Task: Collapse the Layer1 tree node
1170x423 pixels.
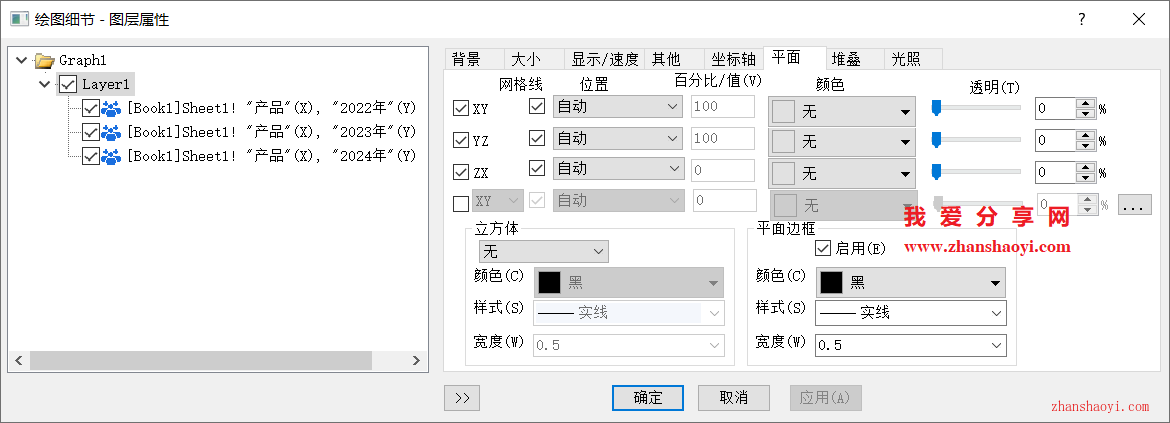Action: [45, 84]
